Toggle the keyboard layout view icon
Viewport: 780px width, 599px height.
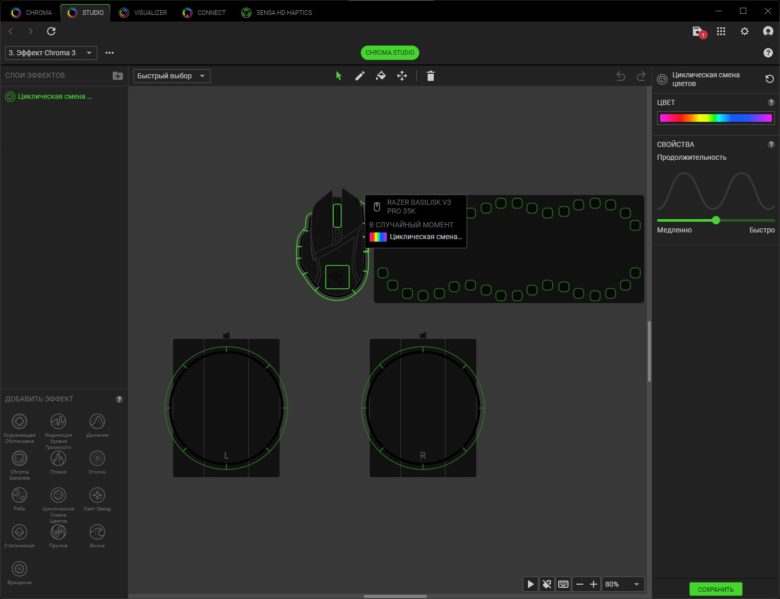point(563,584)
